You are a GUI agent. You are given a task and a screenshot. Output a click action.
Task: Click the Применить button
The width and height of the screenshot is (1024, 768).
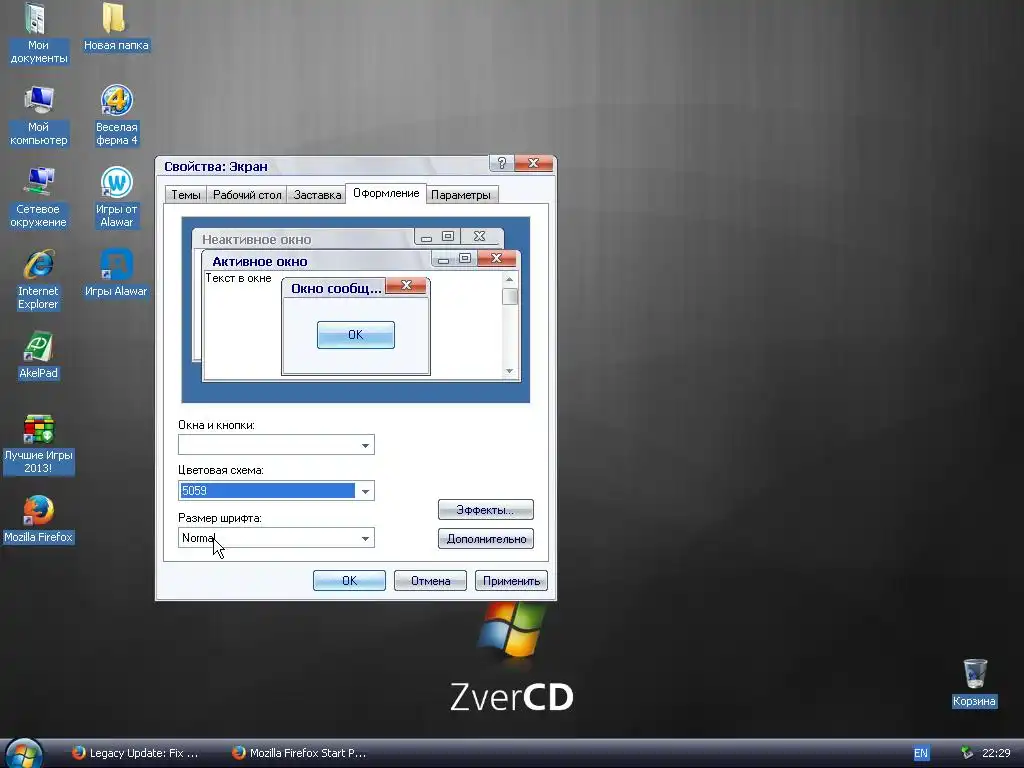(x=511, y=581)
